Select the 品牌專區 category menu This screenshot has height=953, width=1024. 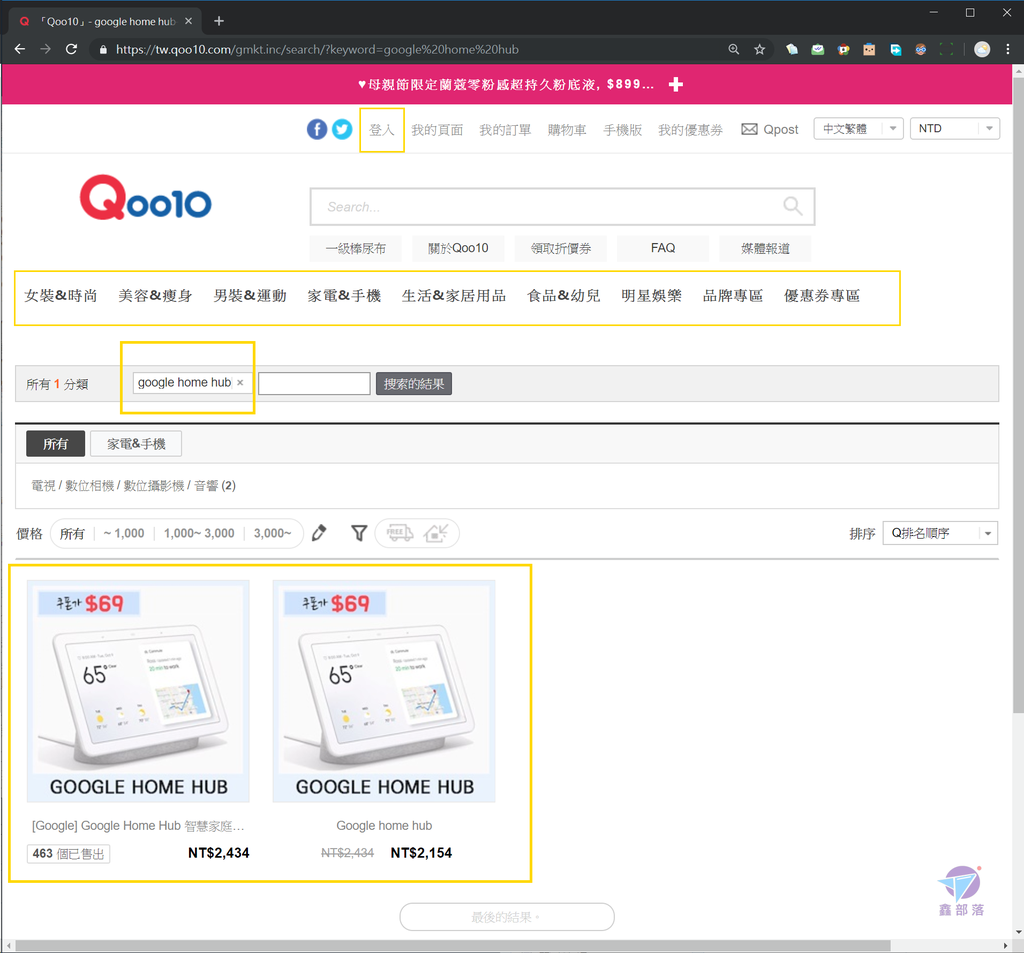733,296
